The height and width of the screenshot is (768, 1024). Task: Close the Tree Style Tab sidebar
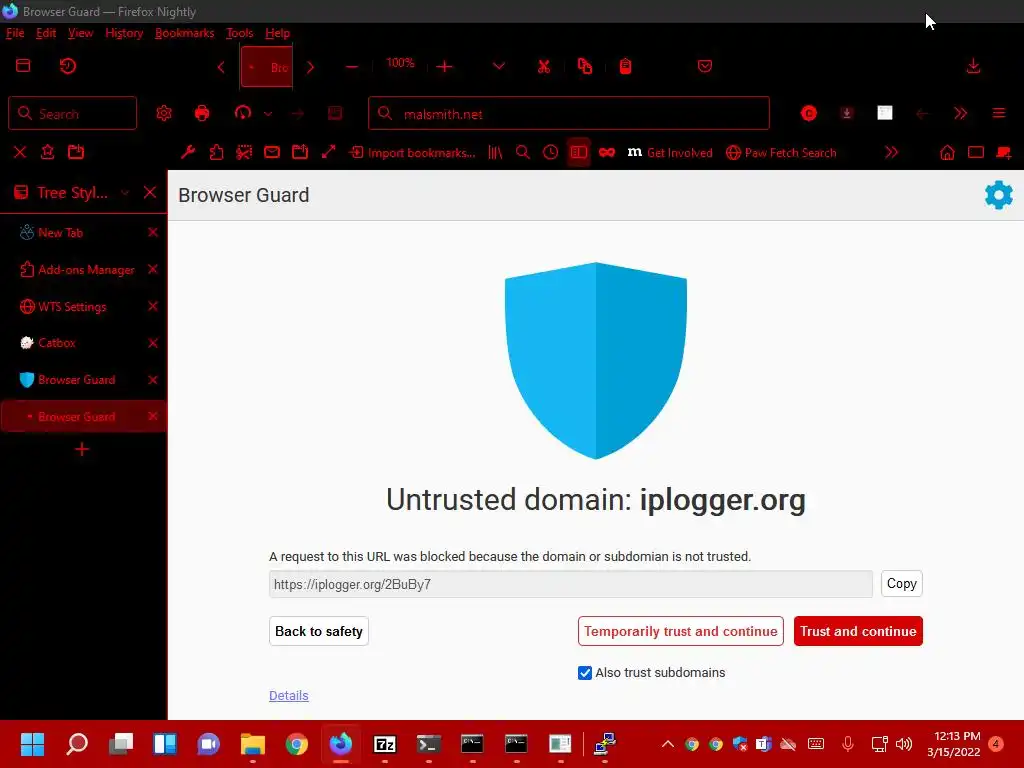click(150, 193)
